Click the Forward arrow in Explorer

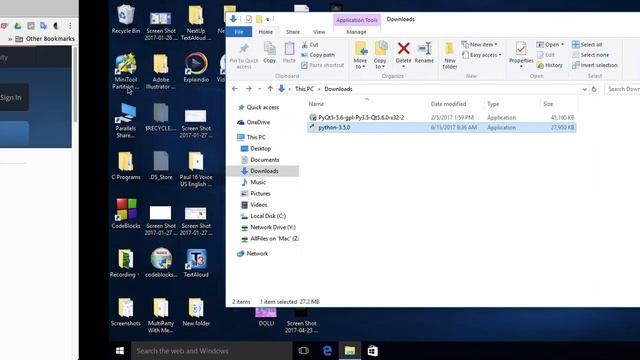pos(248,89)
